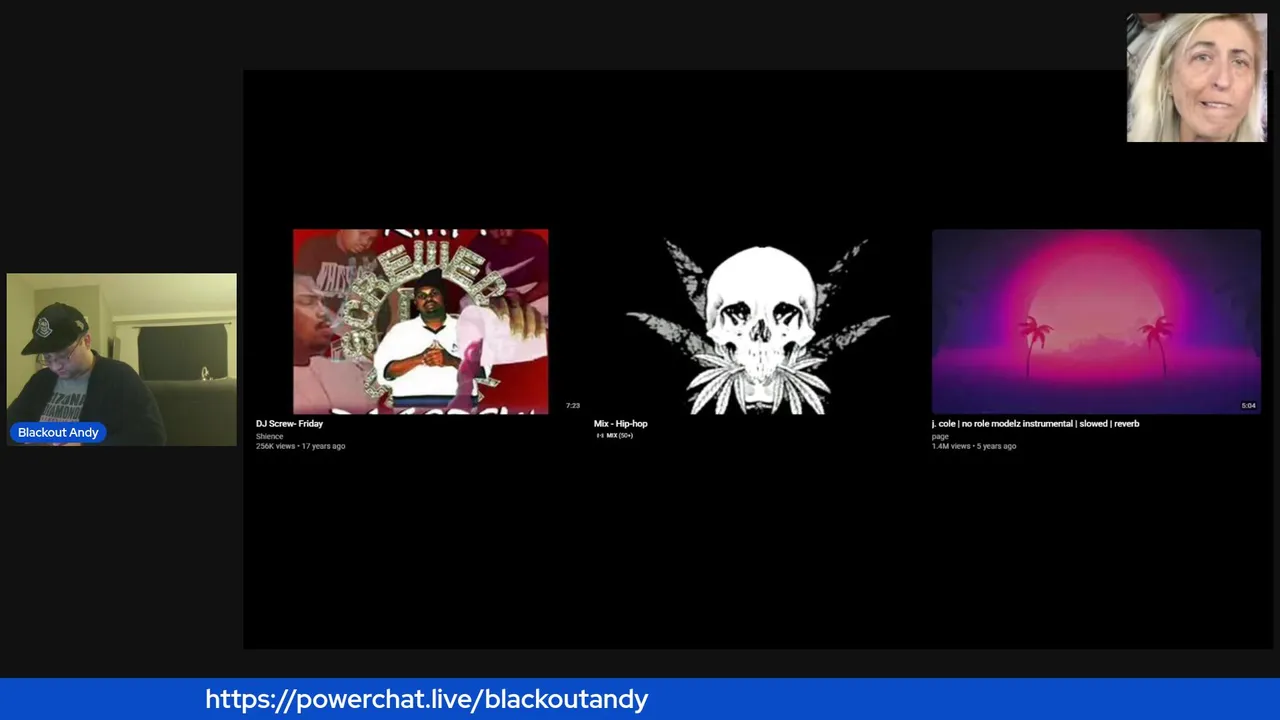The height and width of the screenshot is (720, 1280).
Task: Open the J. Cole instrumental sunset thumbnail
Action: point(1096,321)
